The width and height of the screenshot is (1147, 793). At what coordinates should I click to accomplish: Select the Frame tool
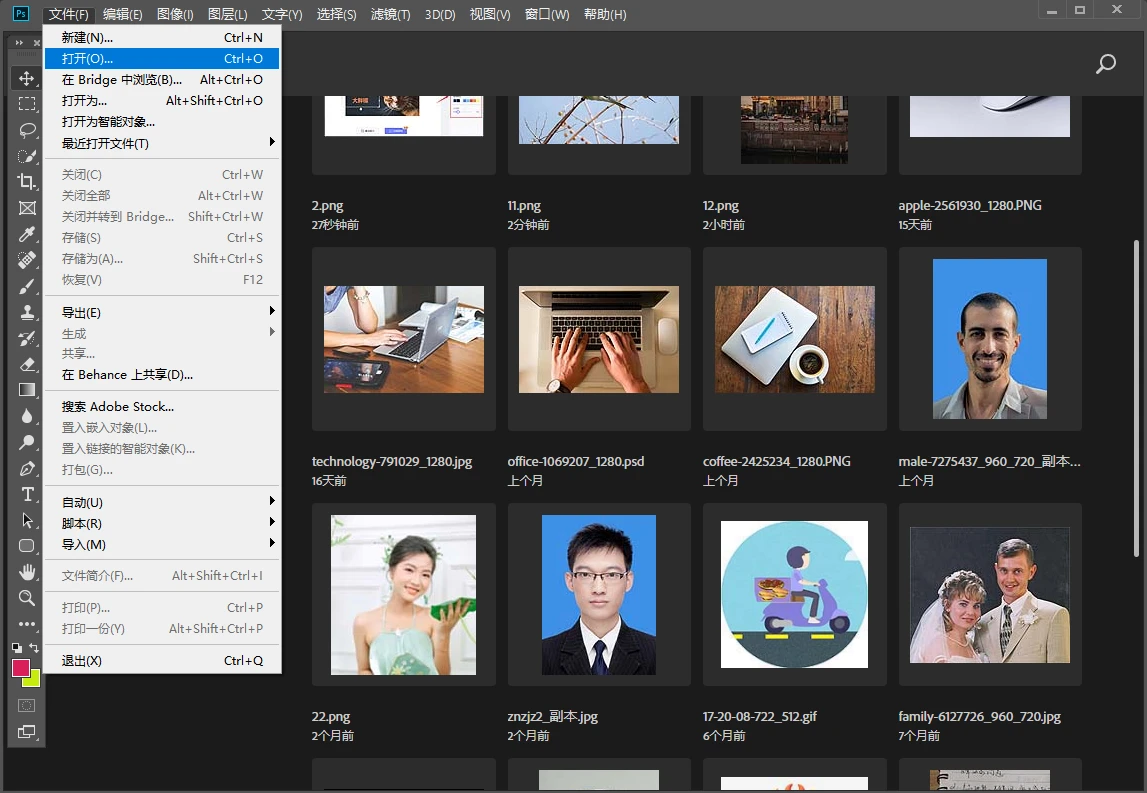27,208
